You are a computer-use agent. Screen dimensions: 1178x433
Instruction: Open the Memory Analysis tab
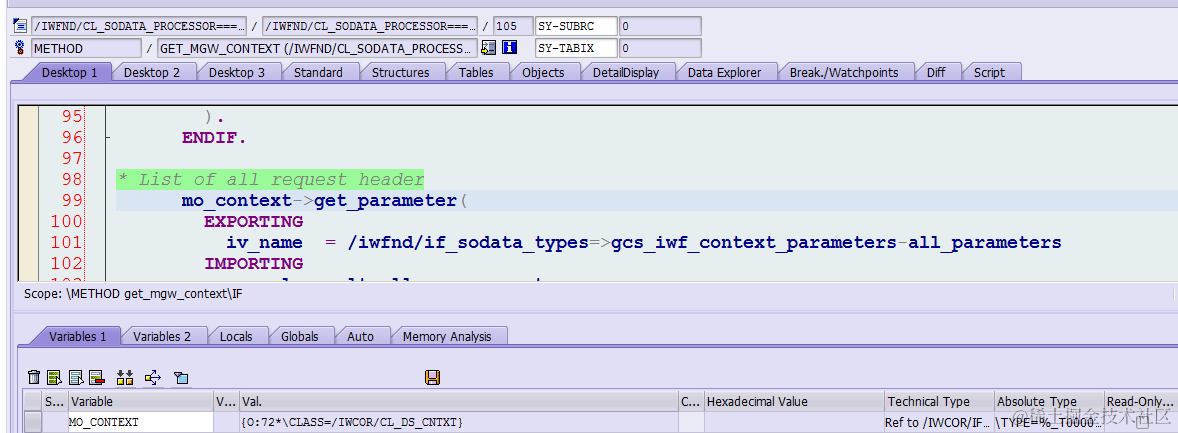tap(447, 336)
